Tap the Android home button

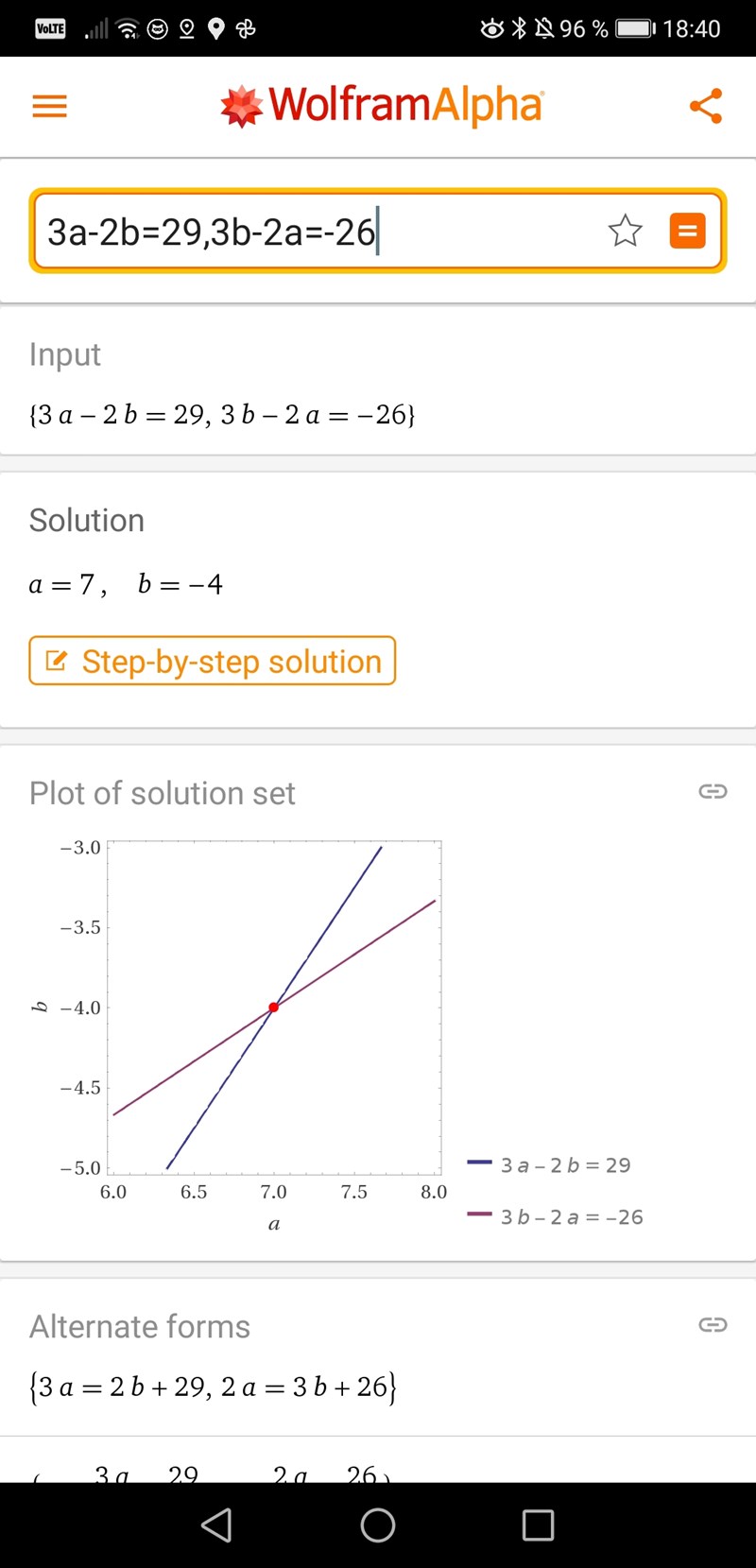pos(378,1525)
